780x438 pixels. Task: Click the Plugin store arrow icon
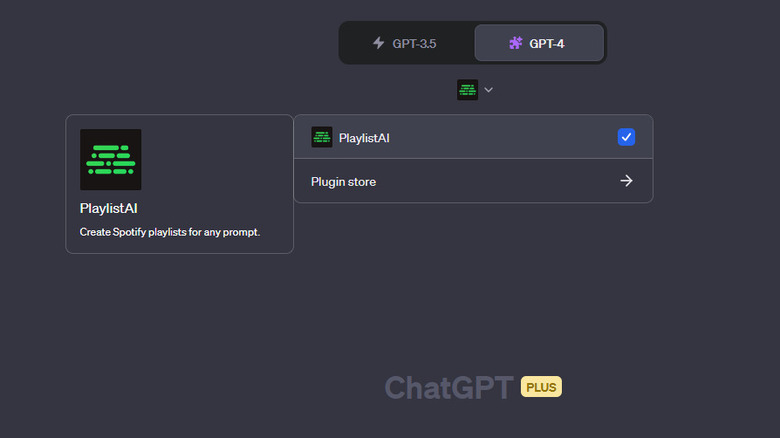[626, 181]
